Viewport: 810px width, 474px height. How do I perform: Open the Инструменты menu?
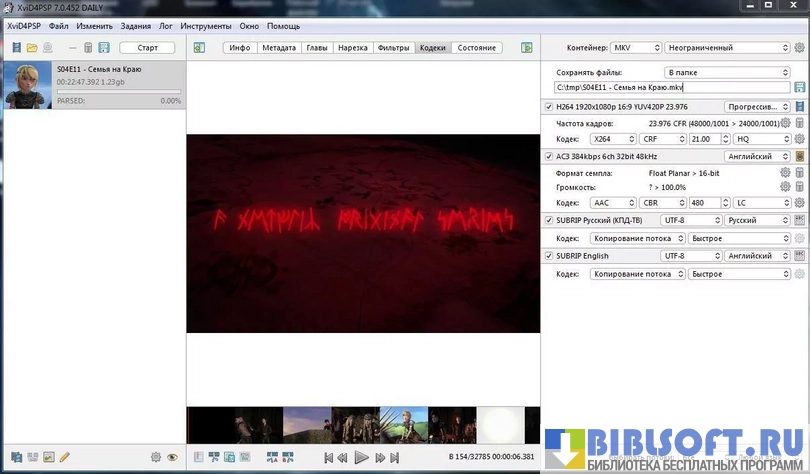[206, 25]
